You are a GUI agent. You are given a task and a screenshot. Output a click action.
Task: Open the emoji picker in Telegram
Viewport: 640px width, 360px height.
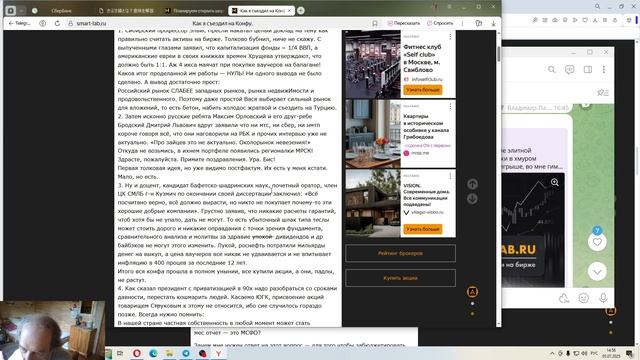584,298
